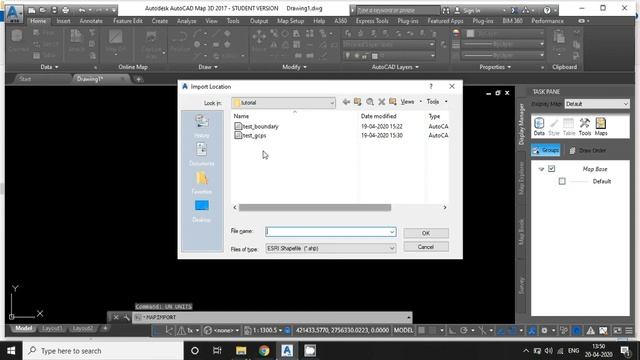640x360 pixels.
Task: Click the Import Location dialog help question mark
Action: [431, 86]
